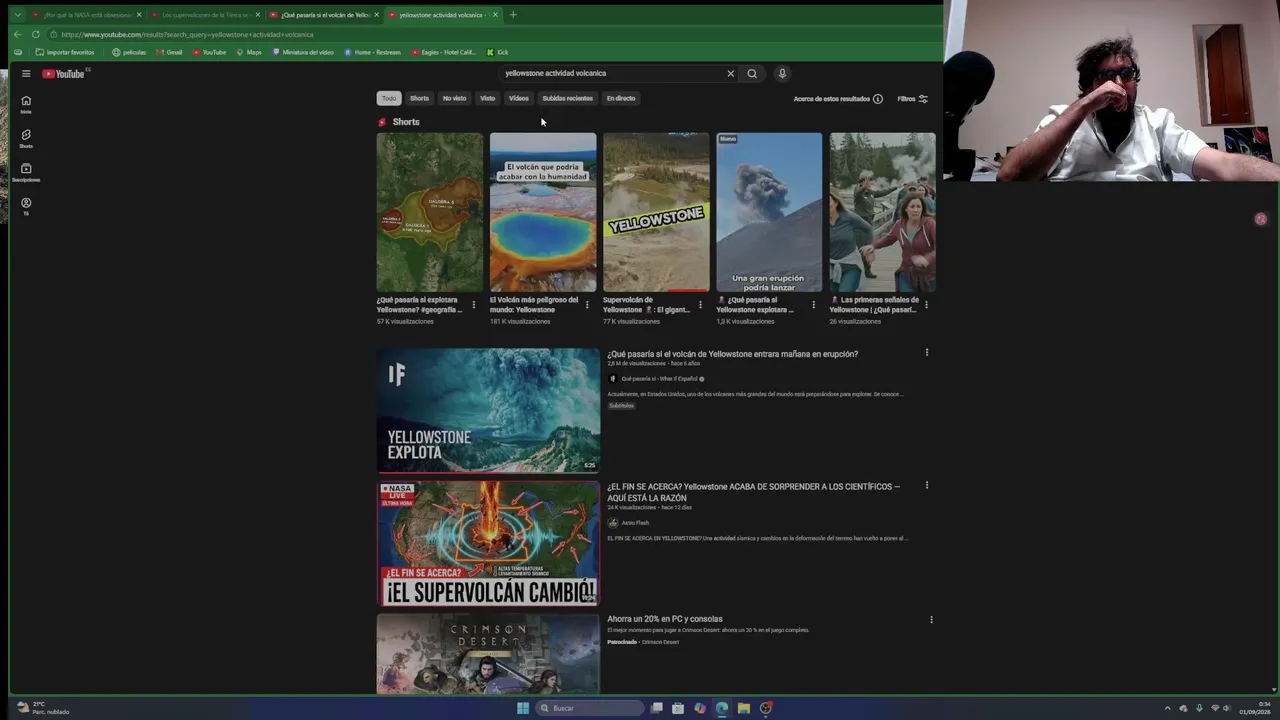The image size is (1280, 720).
Task: Open '¡EL SUPERVOLCÁN CAMBIÓ!' video thumbnail
Action: point(488,544)
